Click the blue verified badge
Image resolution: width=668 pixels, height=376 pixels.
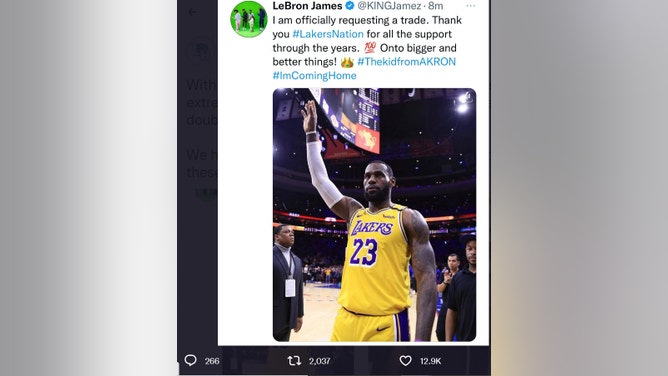[350, 6]
